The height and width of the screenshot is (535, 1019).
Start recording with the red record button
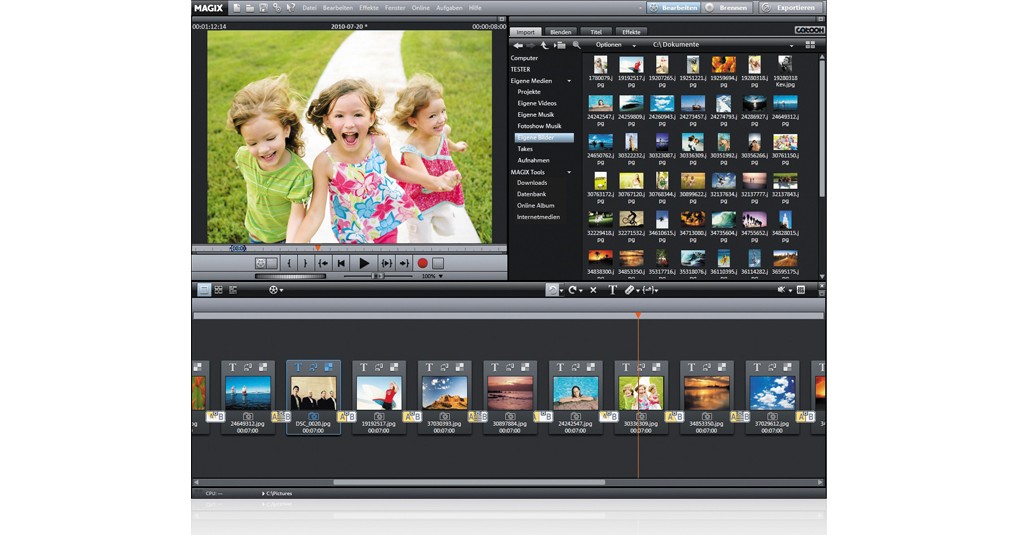click(x=422, y=263)
